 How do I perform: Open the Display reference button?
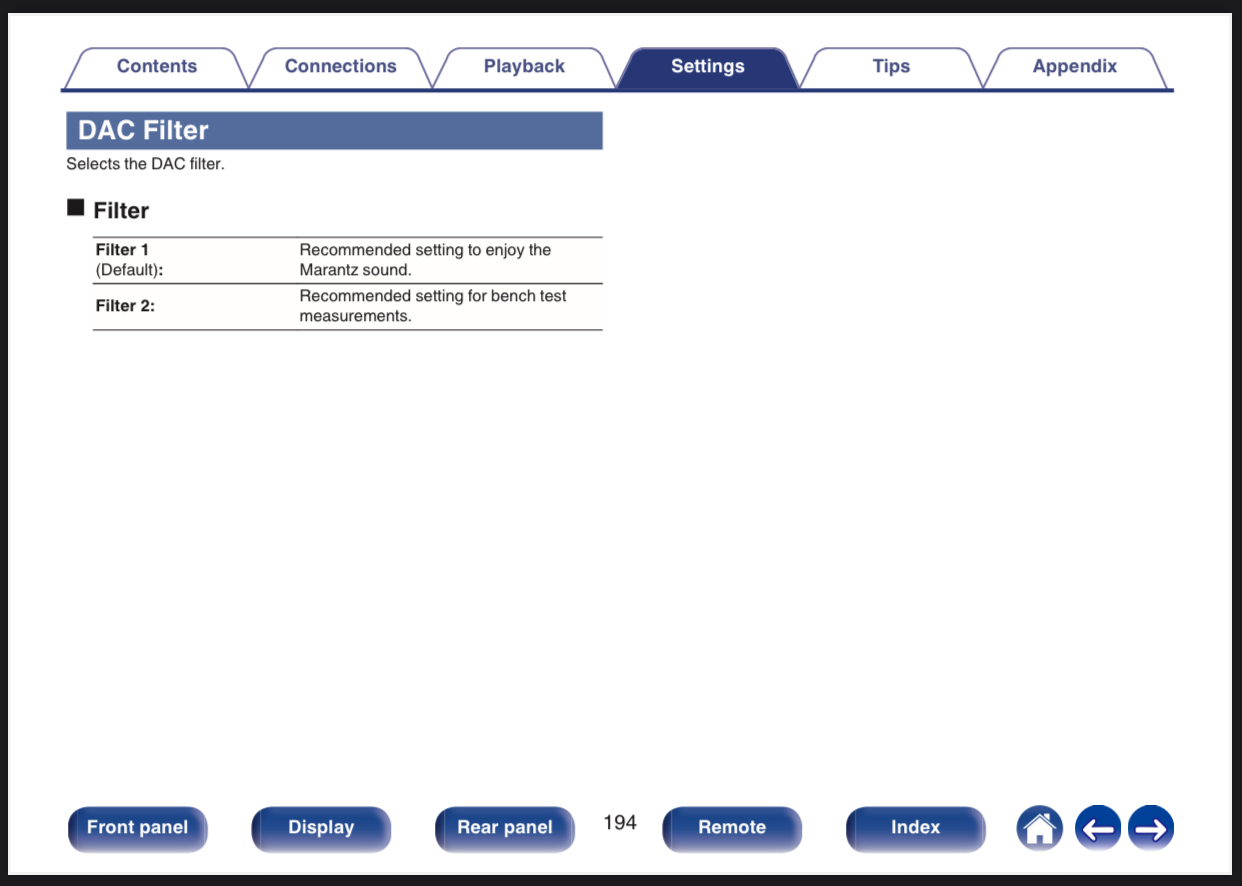click(321, 828)
